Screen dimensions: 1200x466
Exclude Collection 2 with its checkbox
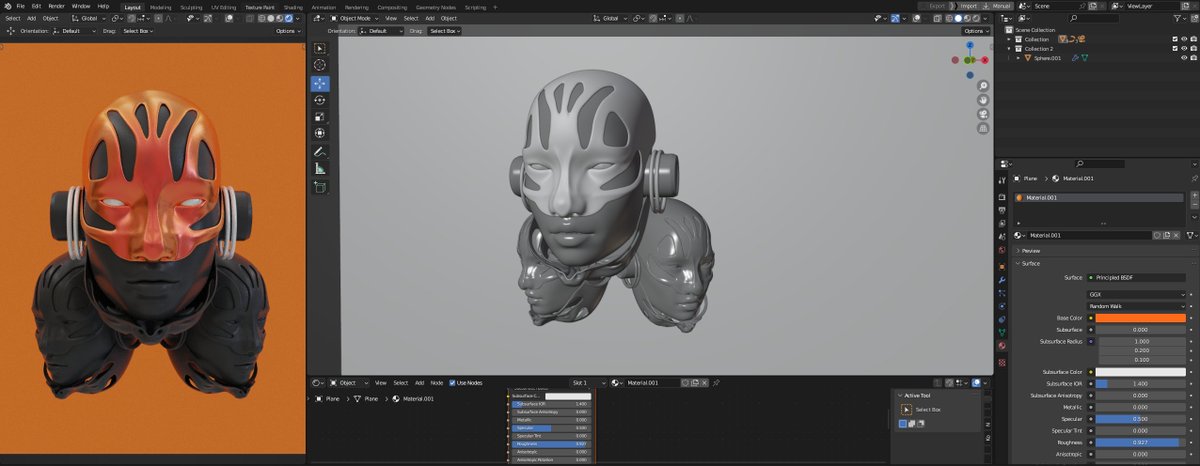click(1174, 48)
